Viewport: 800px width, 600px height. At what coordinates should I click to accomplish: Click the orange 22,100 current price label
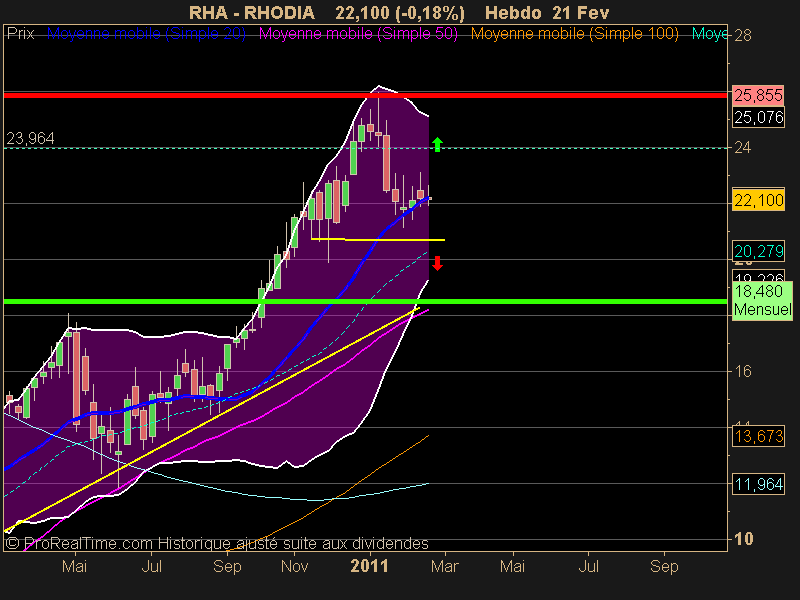click(758, 200)
